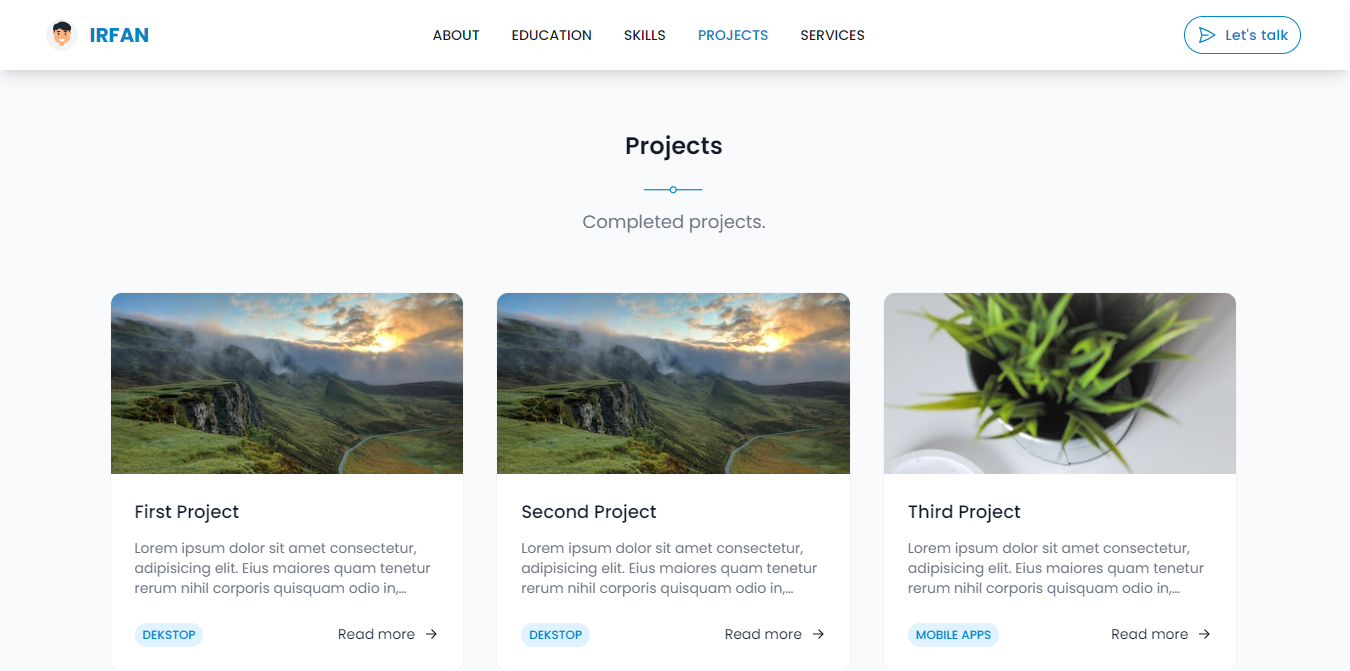This screenshot has height=671, width=1350.
Task: Click the avatar logo icon beside IRFAN
Action: pyautogui.click(x=62, y=35)
